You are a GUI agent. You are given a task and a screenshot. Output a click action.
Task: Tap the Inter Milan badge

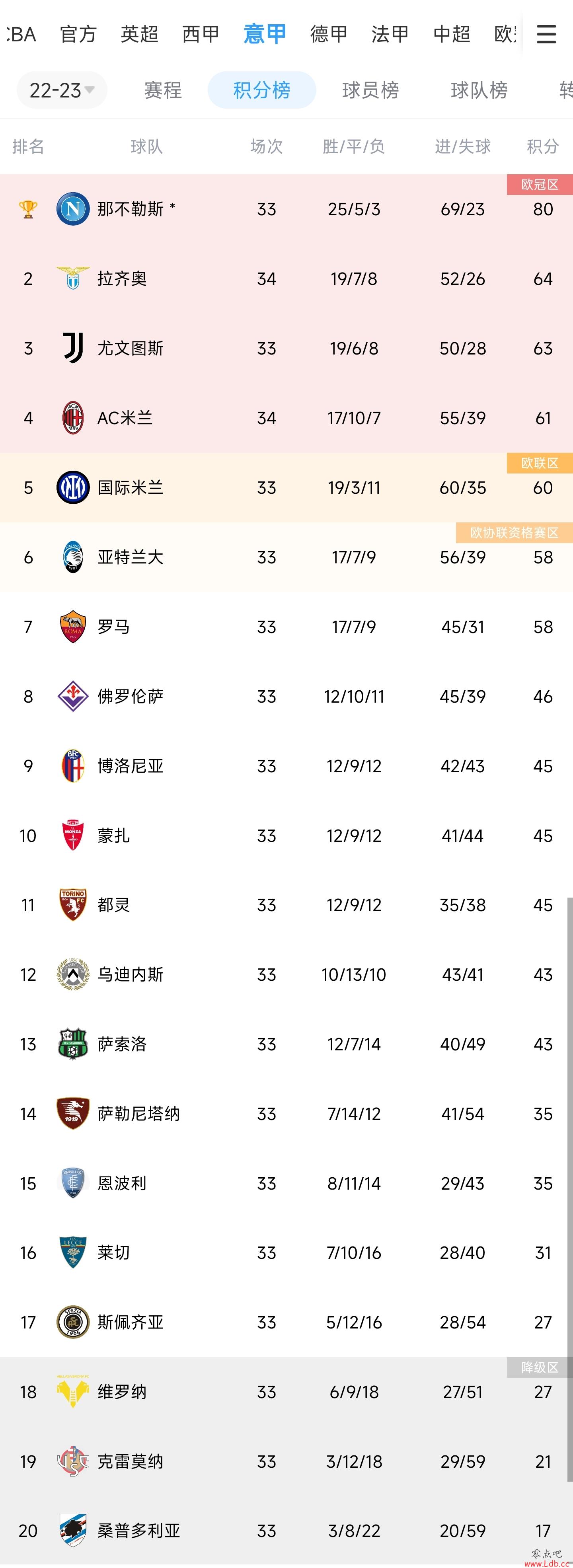click(x=73, y=487)
